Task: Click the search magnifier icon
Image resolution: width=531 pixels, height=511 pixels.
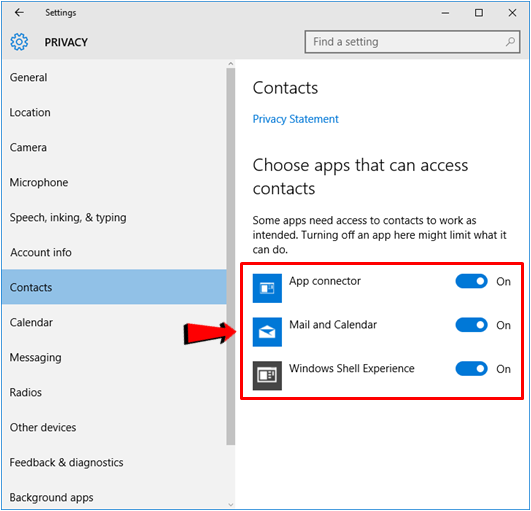Action: (x=510, y=42)
